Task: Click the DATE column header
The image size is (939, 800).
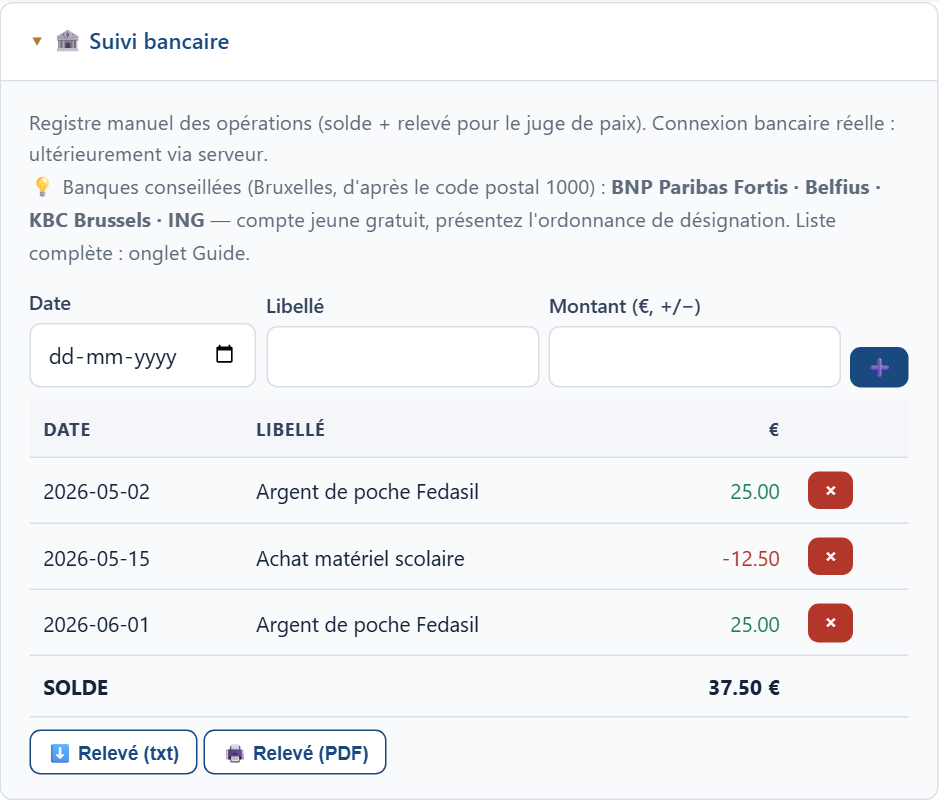Action: 67,429
